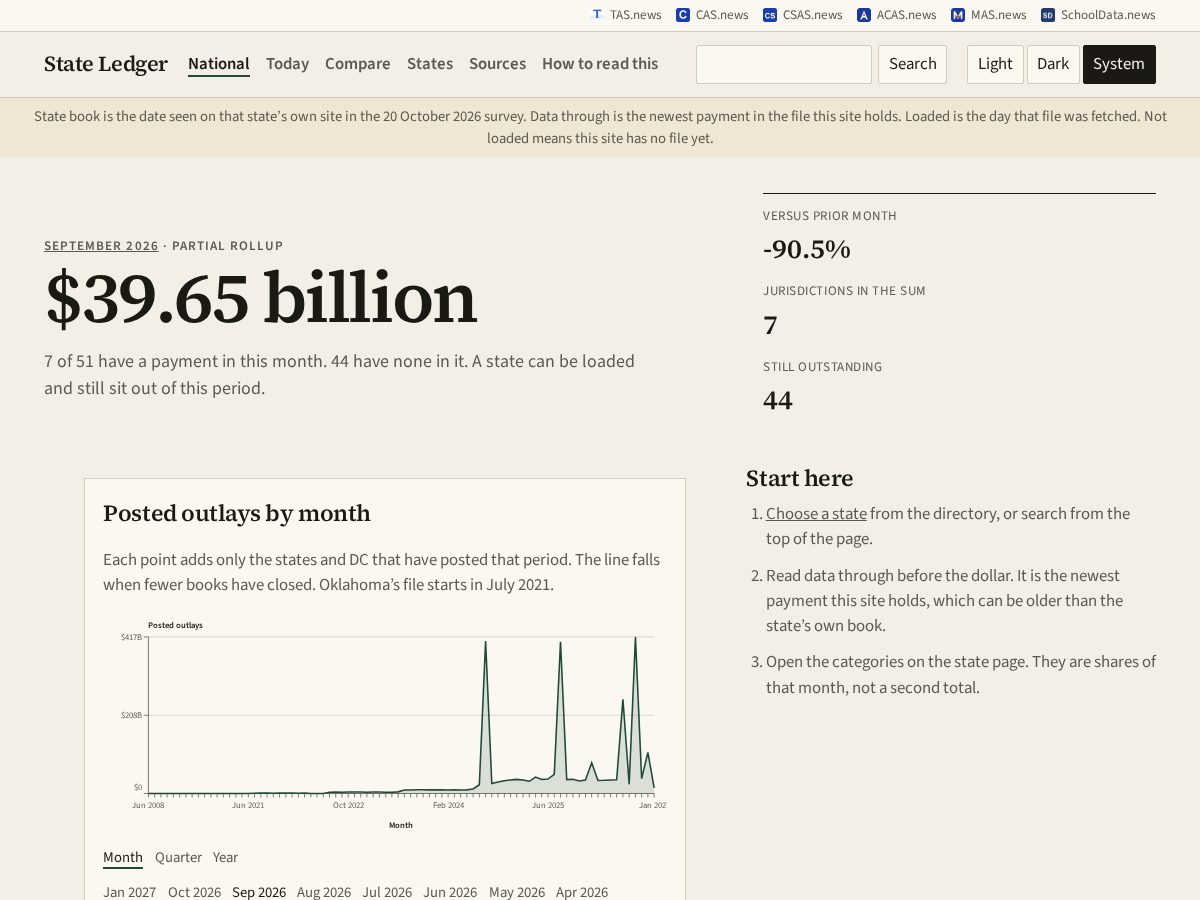Select the May 2026 period
Viewport: 1200px width, 900px height.
click(x=517, y=892)
